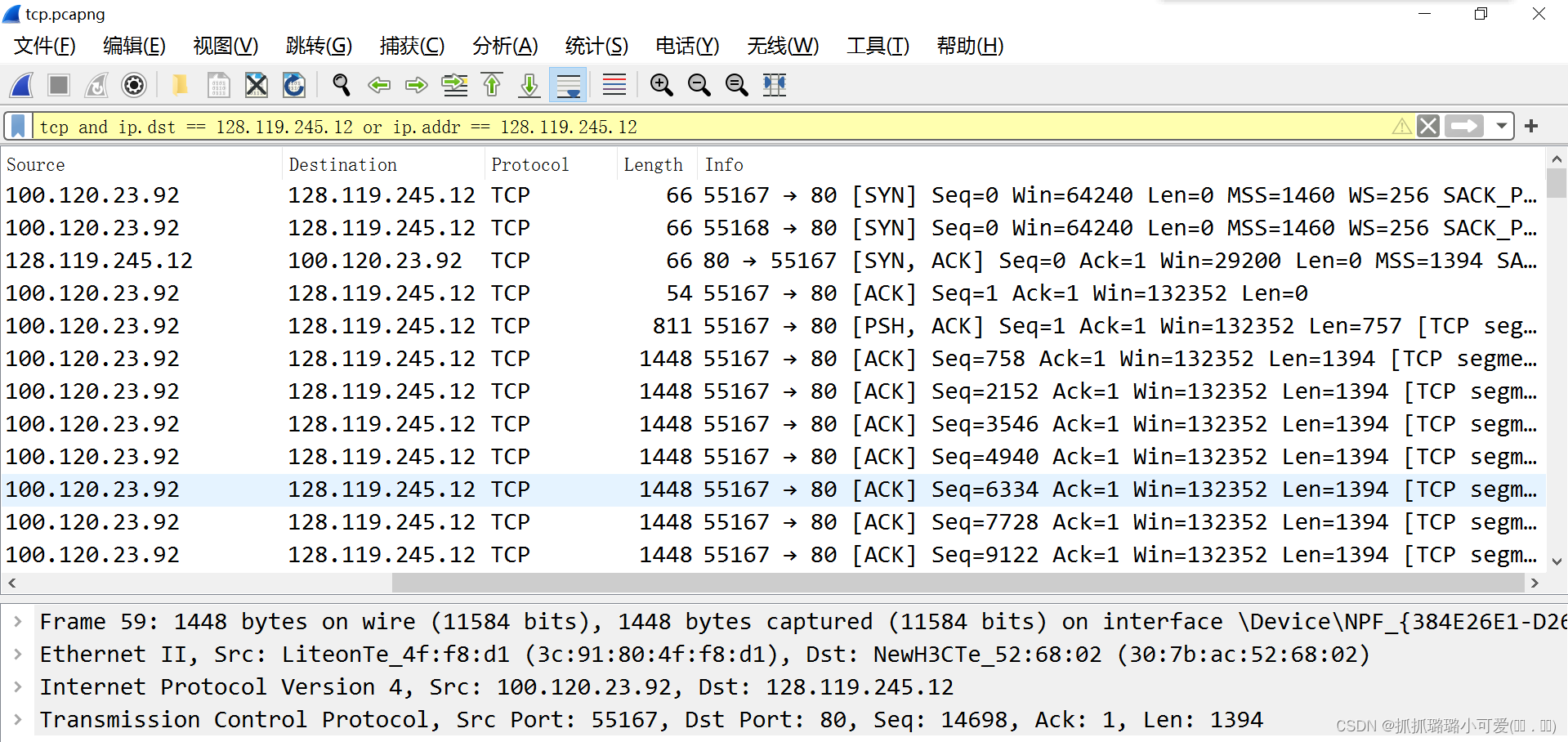
Task: Click the horizontal scrollbar of packet list
Action: [x=958, y=583]
